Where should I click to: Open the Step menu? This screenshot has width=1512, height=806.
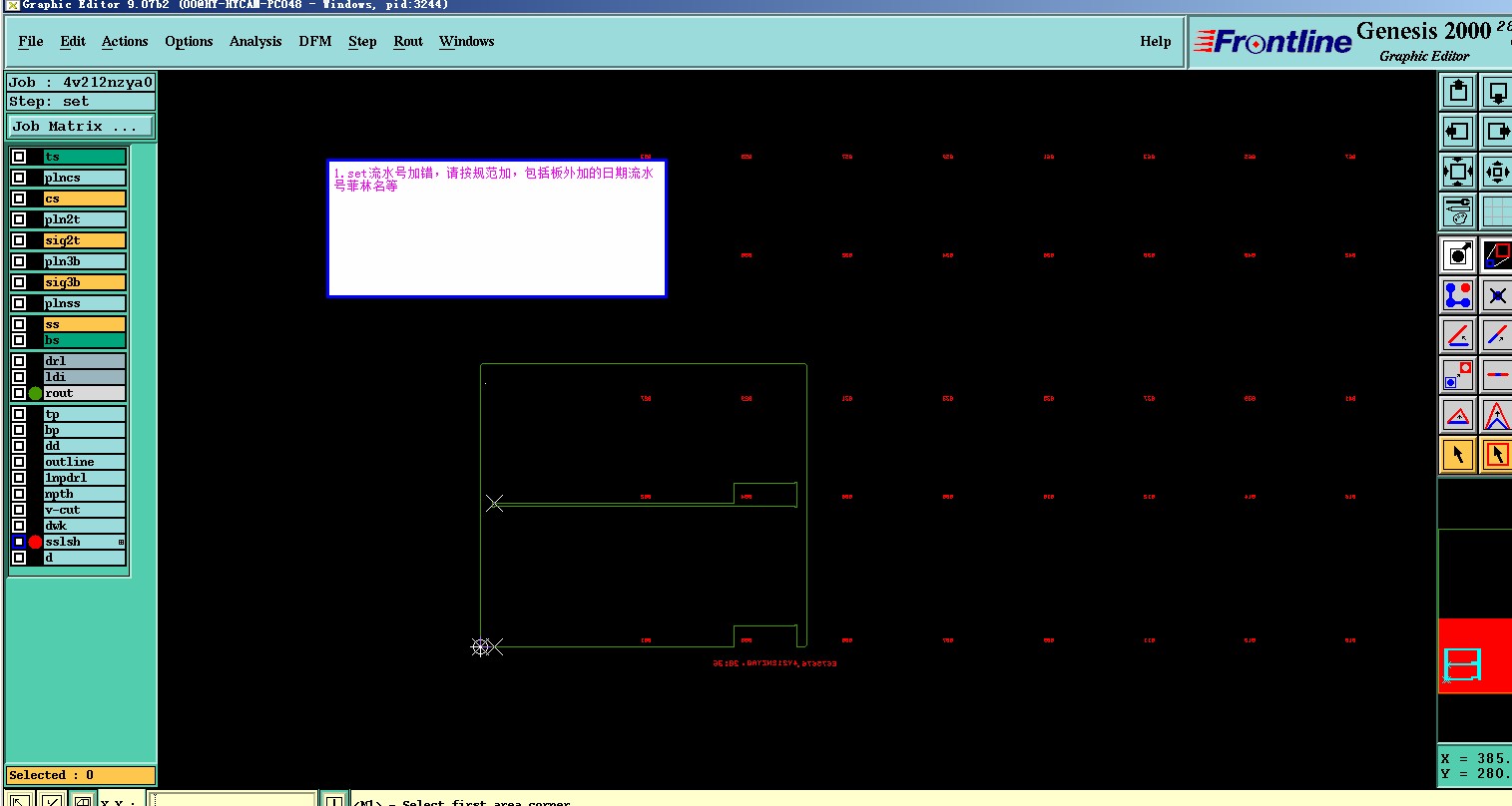coord(362,41)
